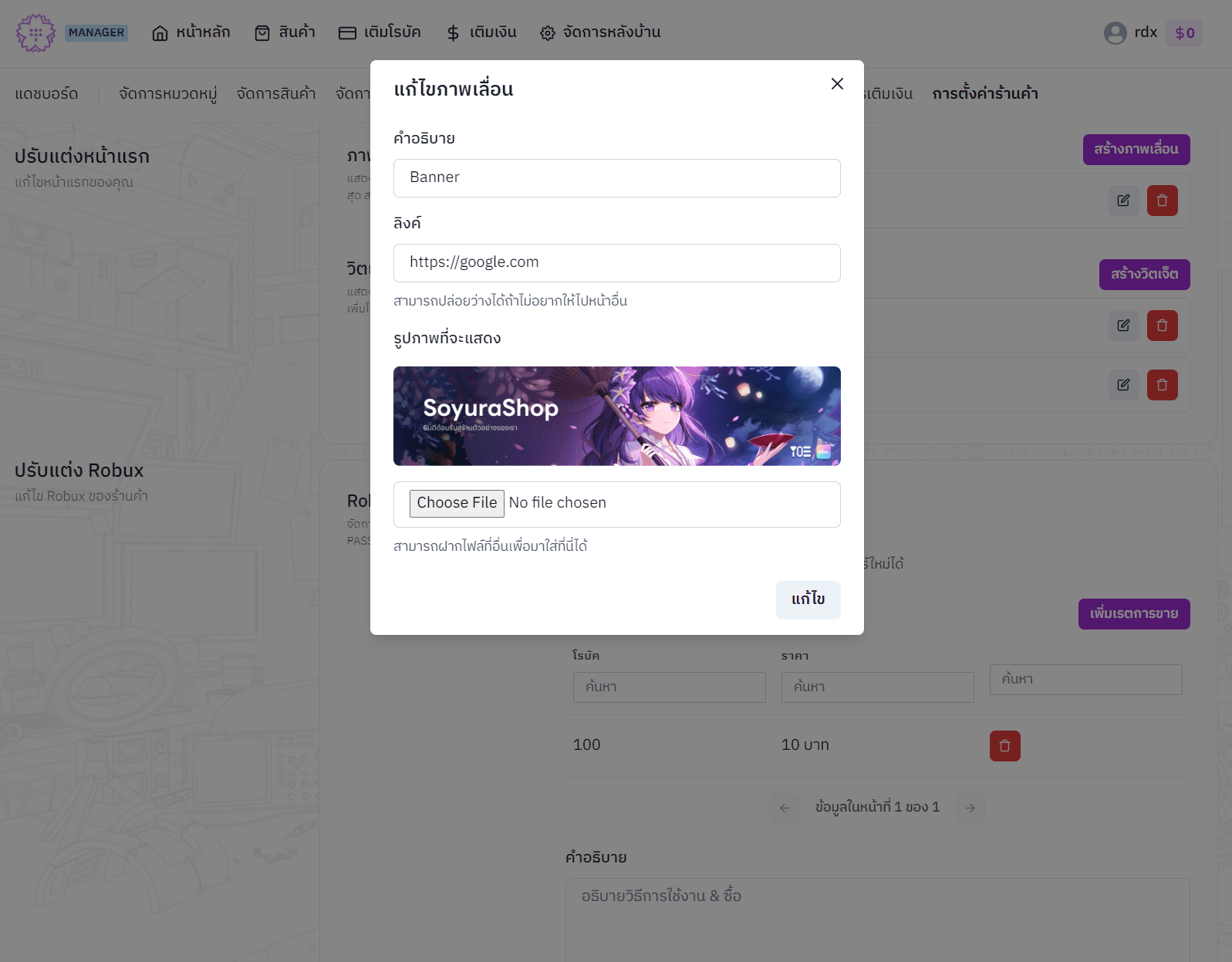Click the สร้างภาพเลื่อน button

tap(1136, 150)
